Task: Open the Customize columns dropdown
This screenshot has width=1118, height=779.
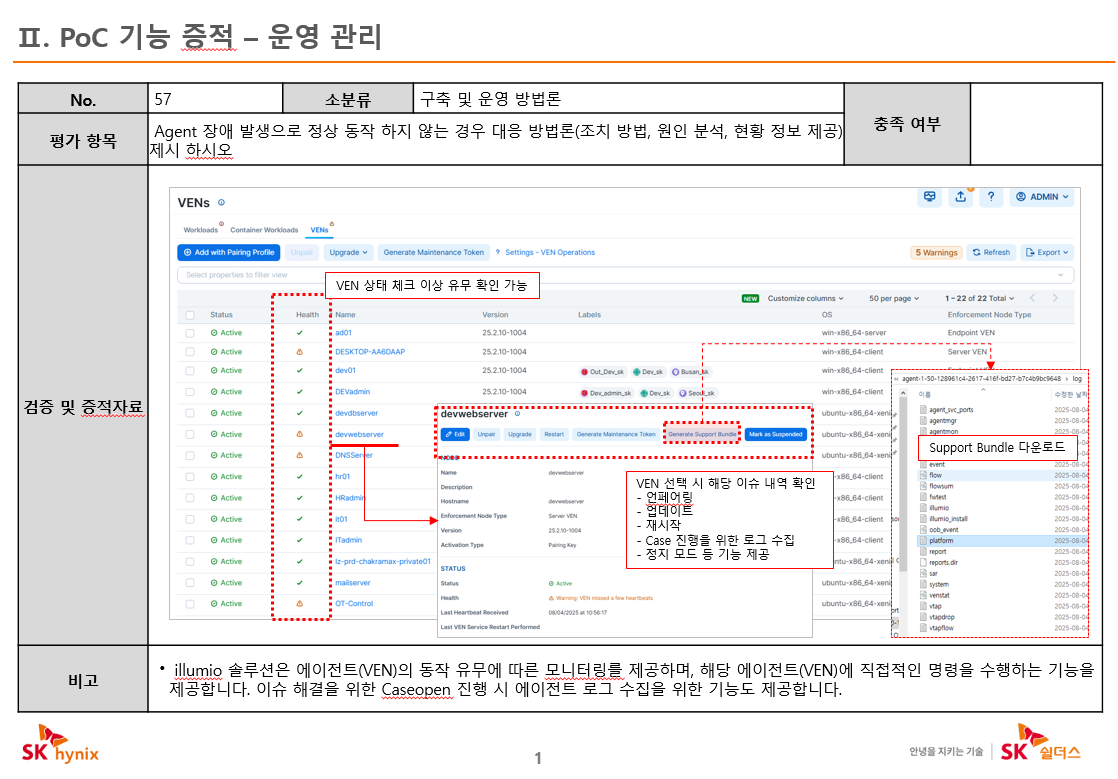Action: [x=805, y=299]
